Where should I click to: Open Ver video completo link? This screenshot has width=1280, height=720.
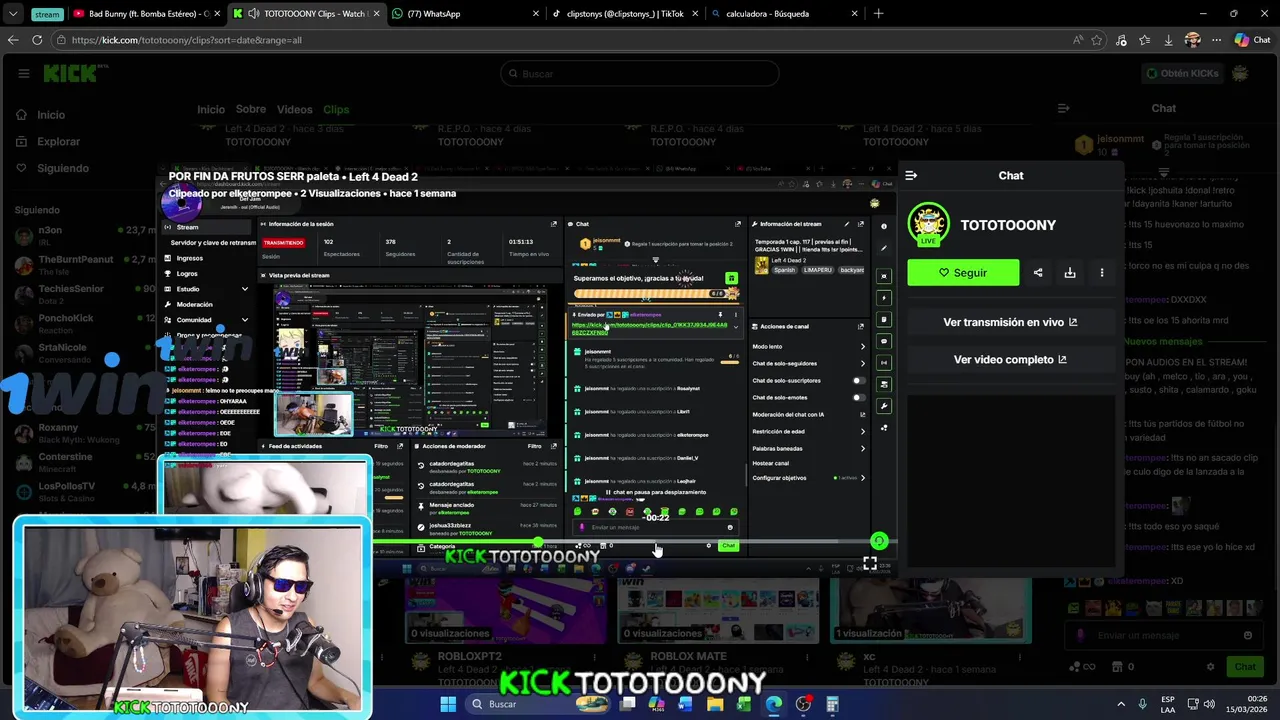(1010, 359)
